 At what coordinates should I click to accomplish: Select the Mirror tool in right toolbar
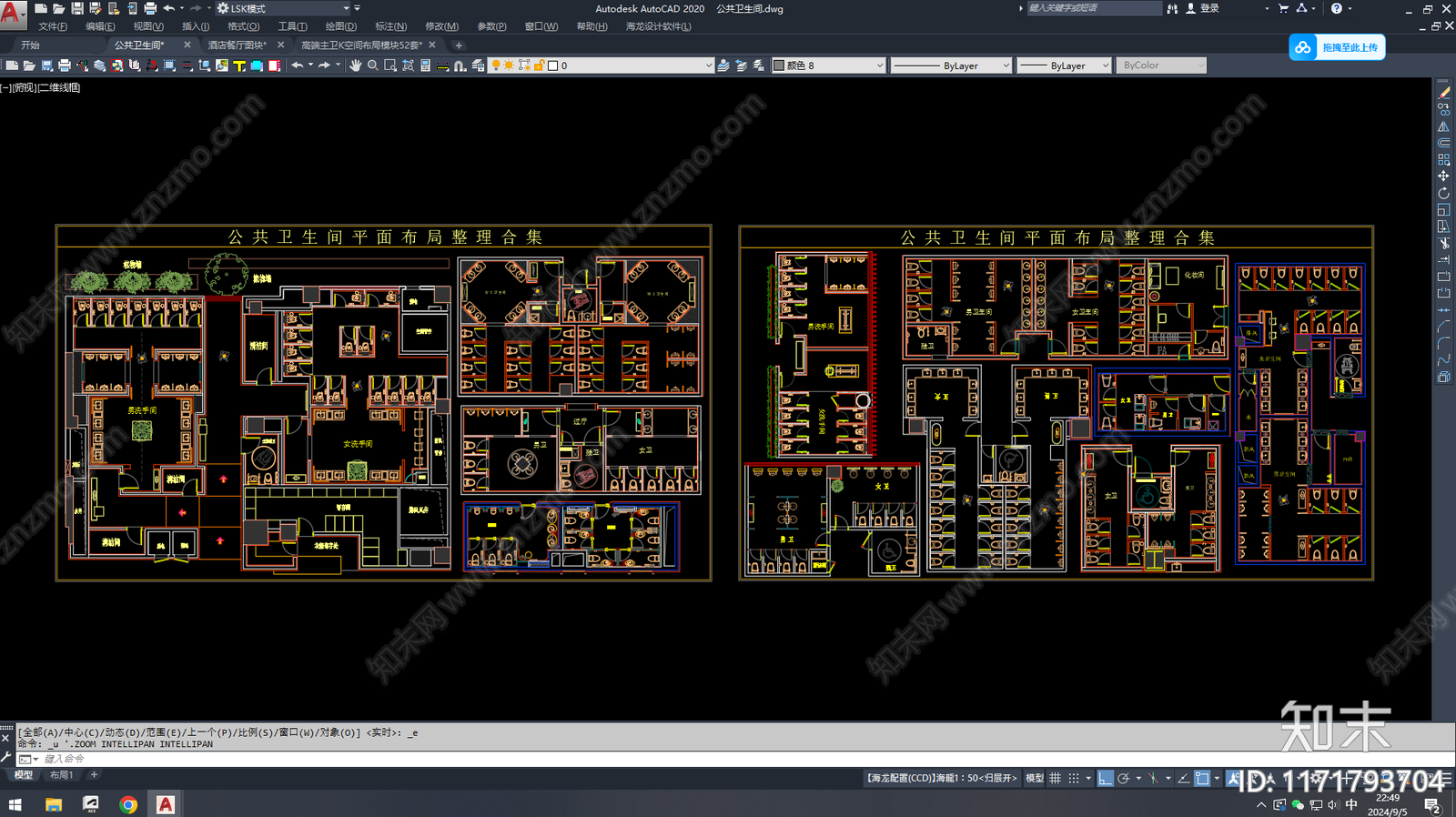1444,126
